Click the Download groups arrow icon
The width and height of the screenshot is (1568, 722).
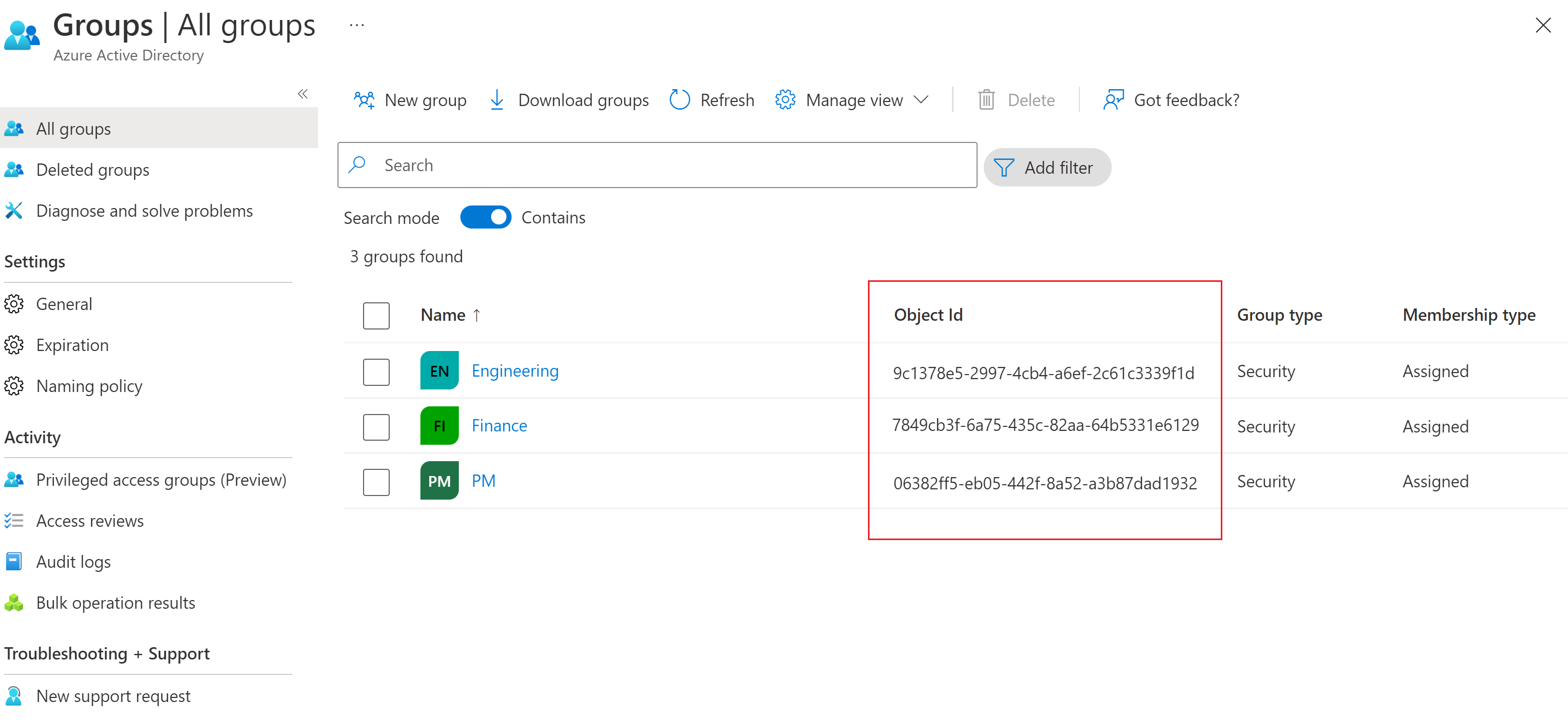(x=497, y=100)
